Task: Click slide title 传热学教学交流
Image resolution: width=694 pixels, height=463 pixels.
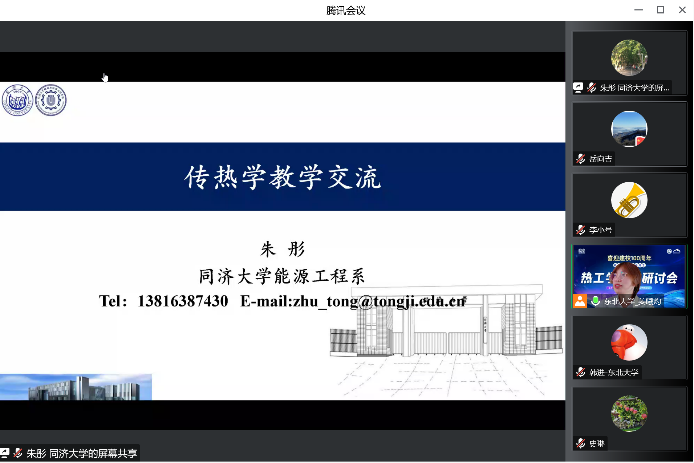Action: pyautogui.click(x=282, y=177)
